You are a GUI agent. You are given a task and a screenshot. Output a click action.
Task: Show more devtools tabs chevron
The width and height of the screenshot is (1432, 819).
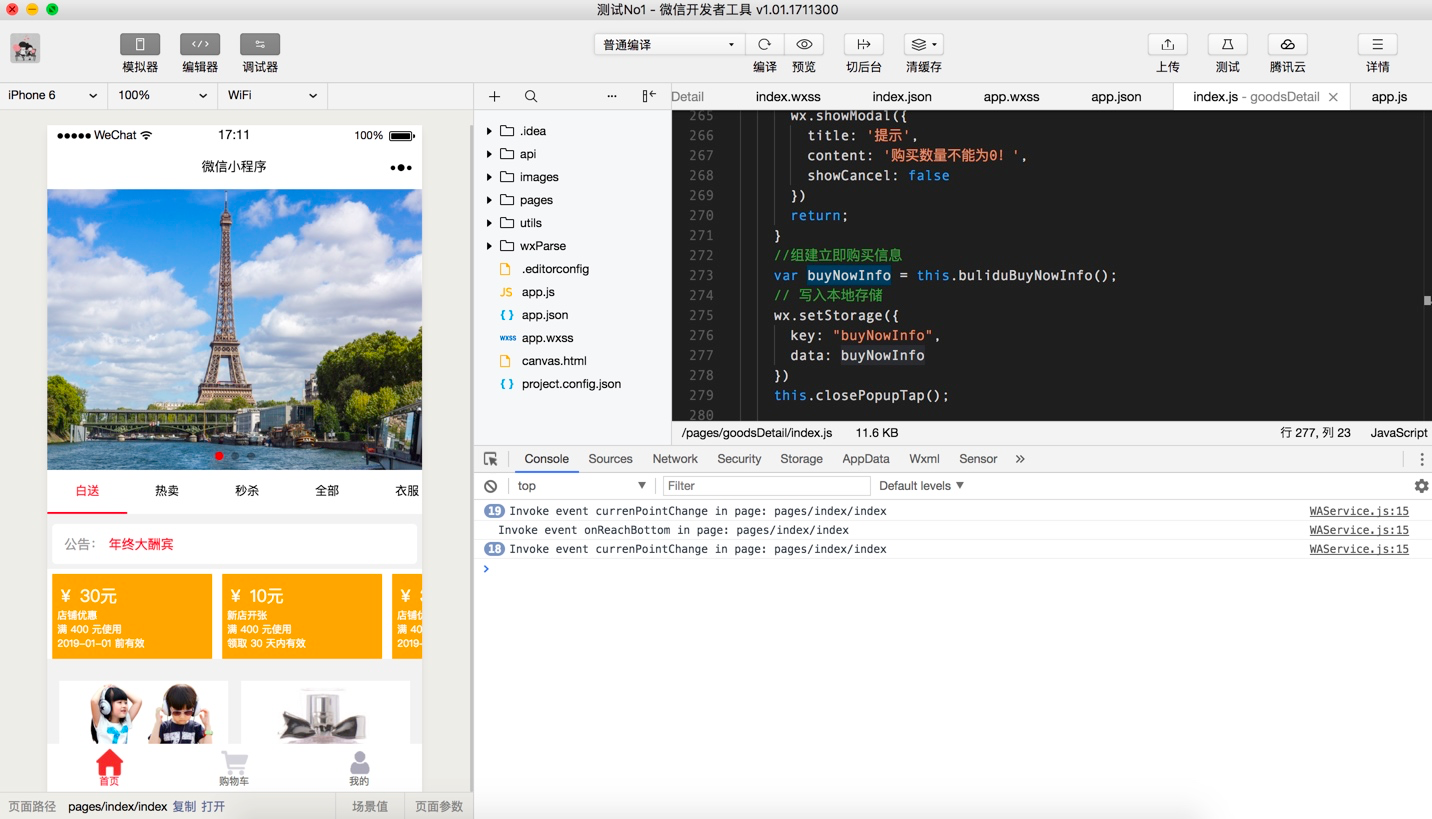pos(1020,459)
